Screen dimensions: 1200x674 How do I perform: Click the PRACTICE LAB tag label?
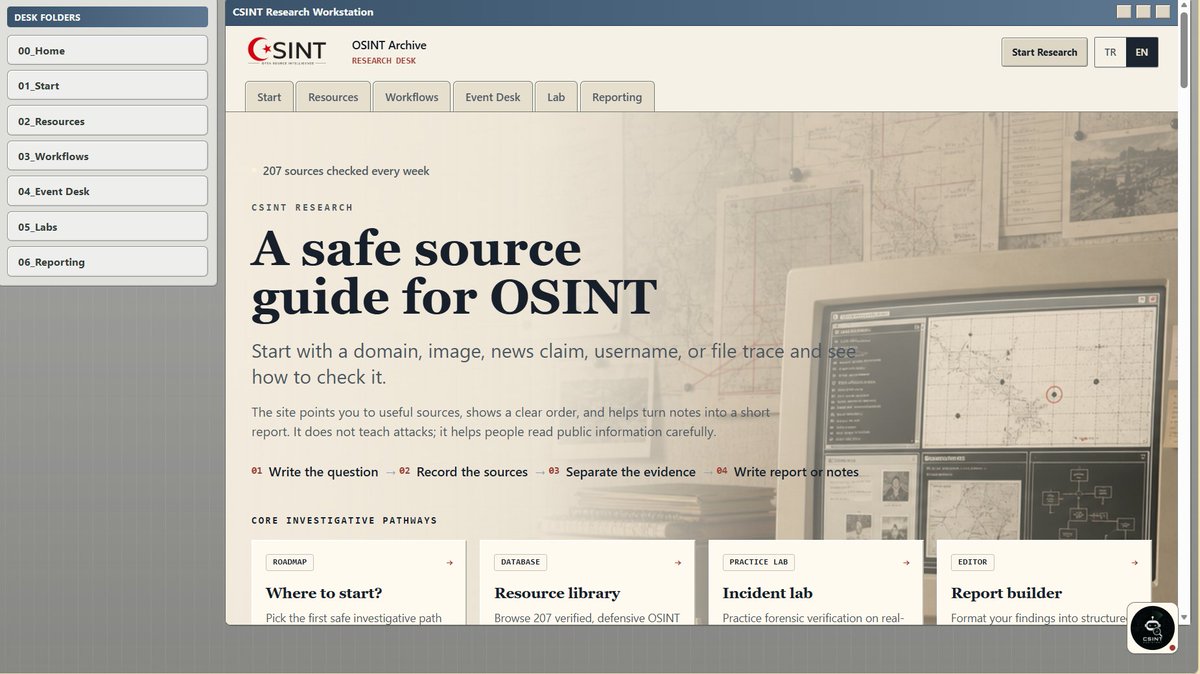[x=759, y=562]
